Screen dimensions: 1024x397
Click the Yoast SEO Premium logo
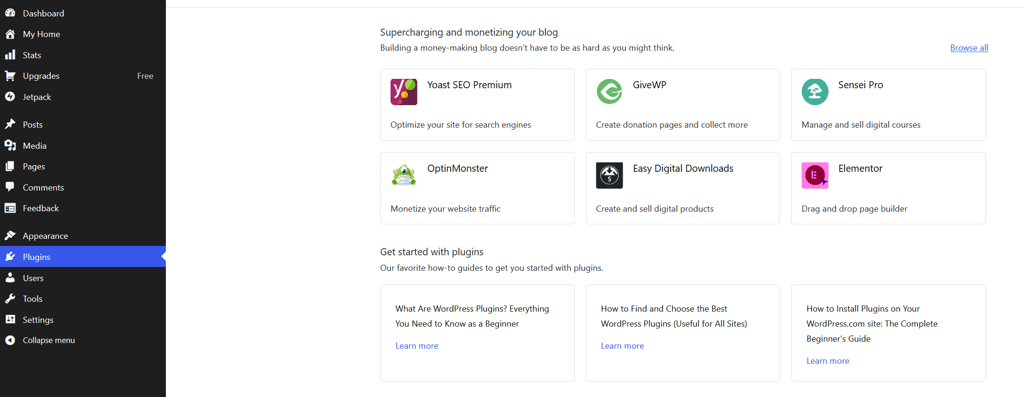[x=404, y=91]
